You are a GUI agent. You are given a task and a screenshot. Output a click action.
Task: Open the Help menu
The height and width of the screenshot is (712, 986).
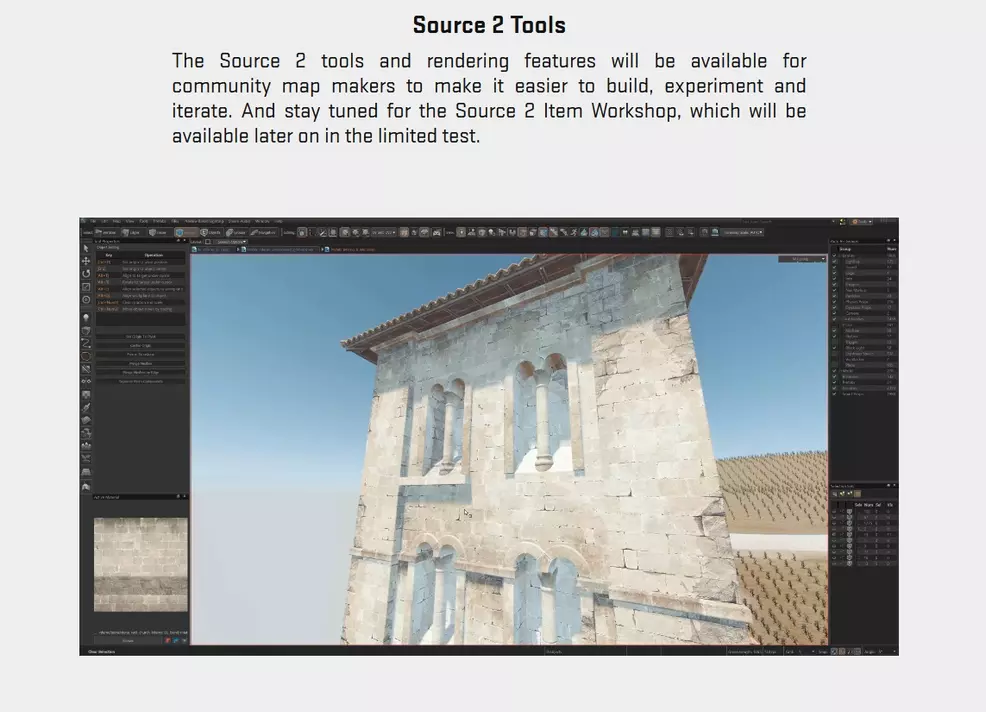click(279, 221)
